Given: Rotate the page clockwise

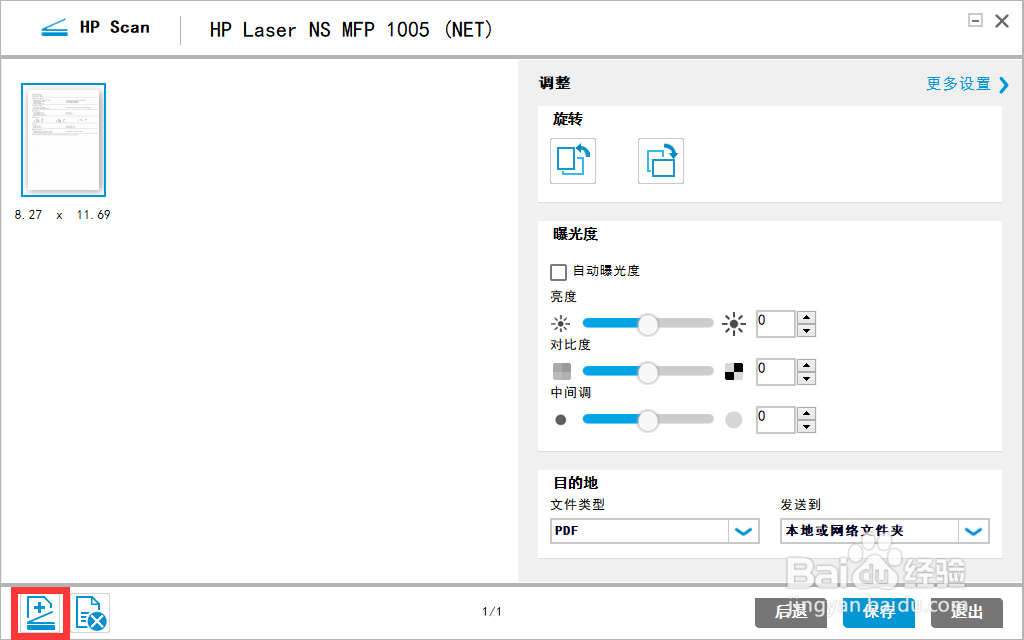Looking at the screenshot, I should (661, 161).
